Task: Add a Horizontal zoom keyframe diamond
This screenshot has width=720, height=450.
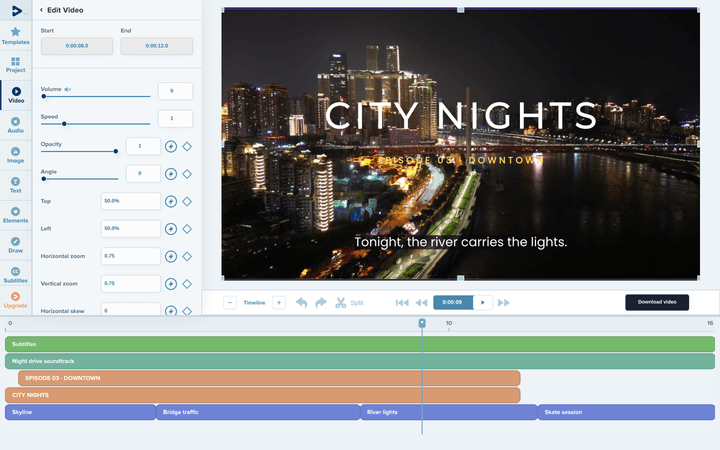Action: point(187,256)
